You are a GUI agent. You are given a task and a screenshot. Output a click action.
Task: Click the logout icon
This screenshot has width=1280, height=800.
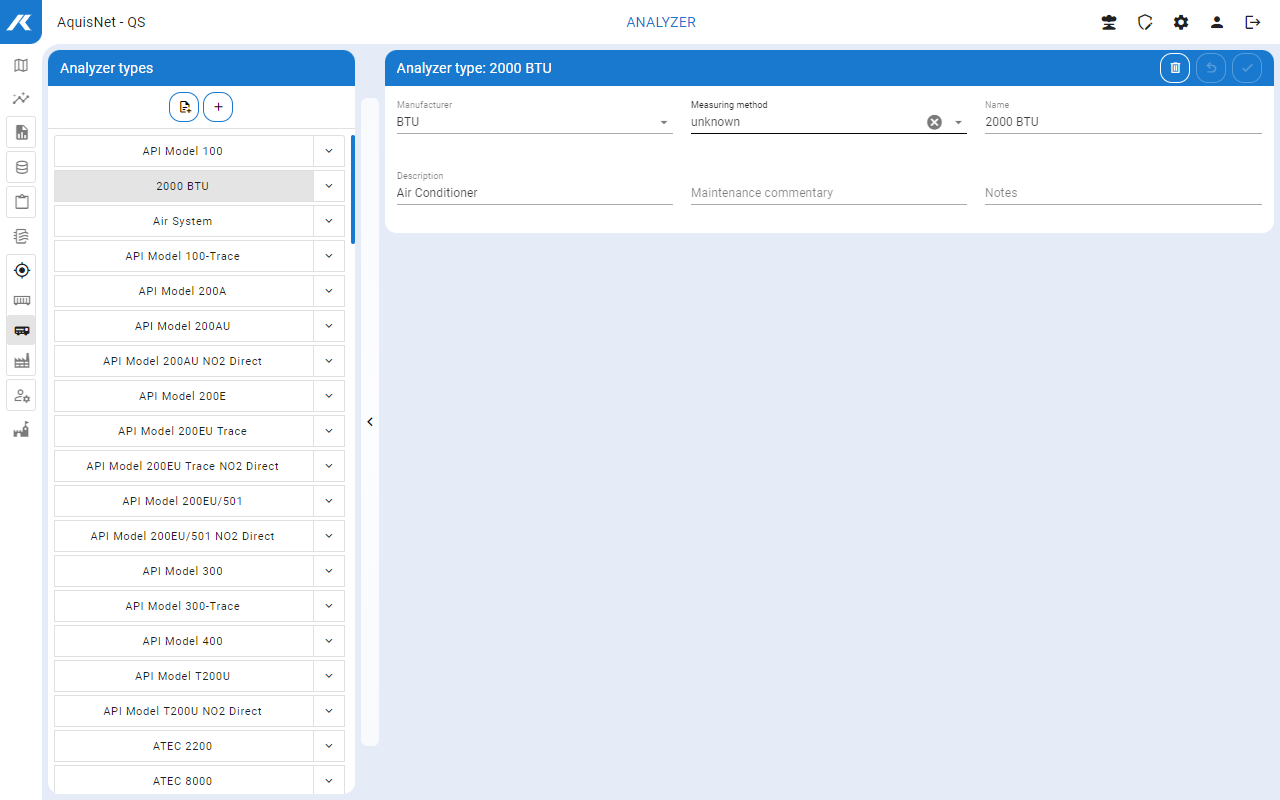[1253, 22]
